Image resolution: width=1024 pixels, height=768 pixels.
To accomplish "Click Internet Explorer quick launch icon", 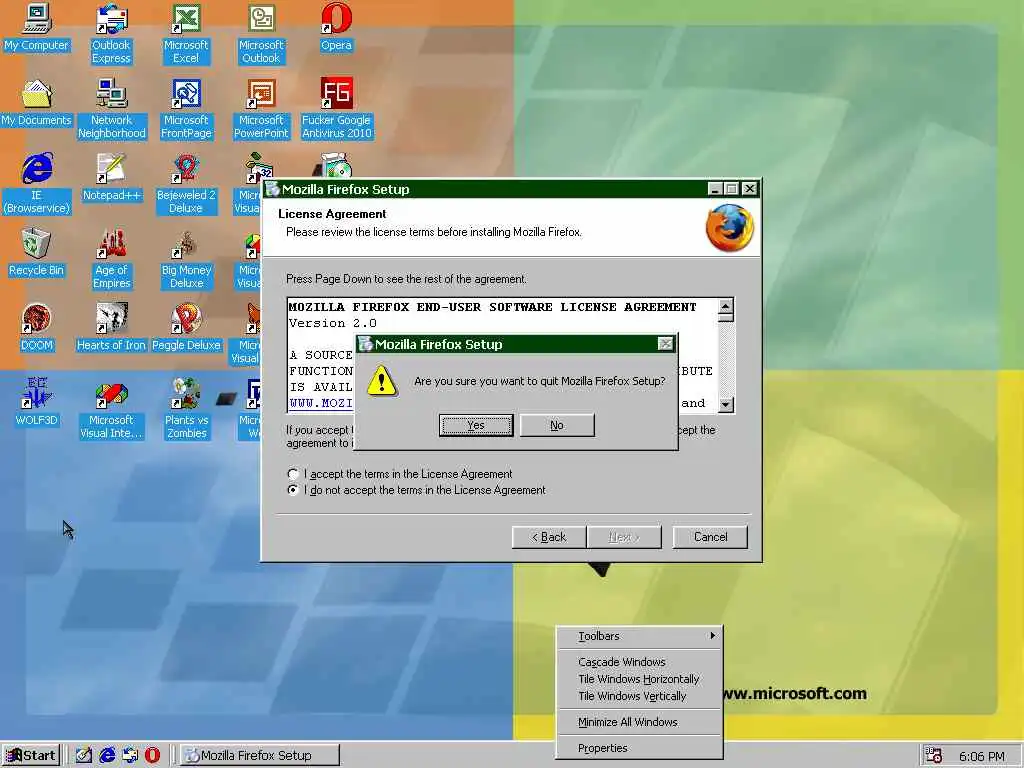I will coord(107,755).
